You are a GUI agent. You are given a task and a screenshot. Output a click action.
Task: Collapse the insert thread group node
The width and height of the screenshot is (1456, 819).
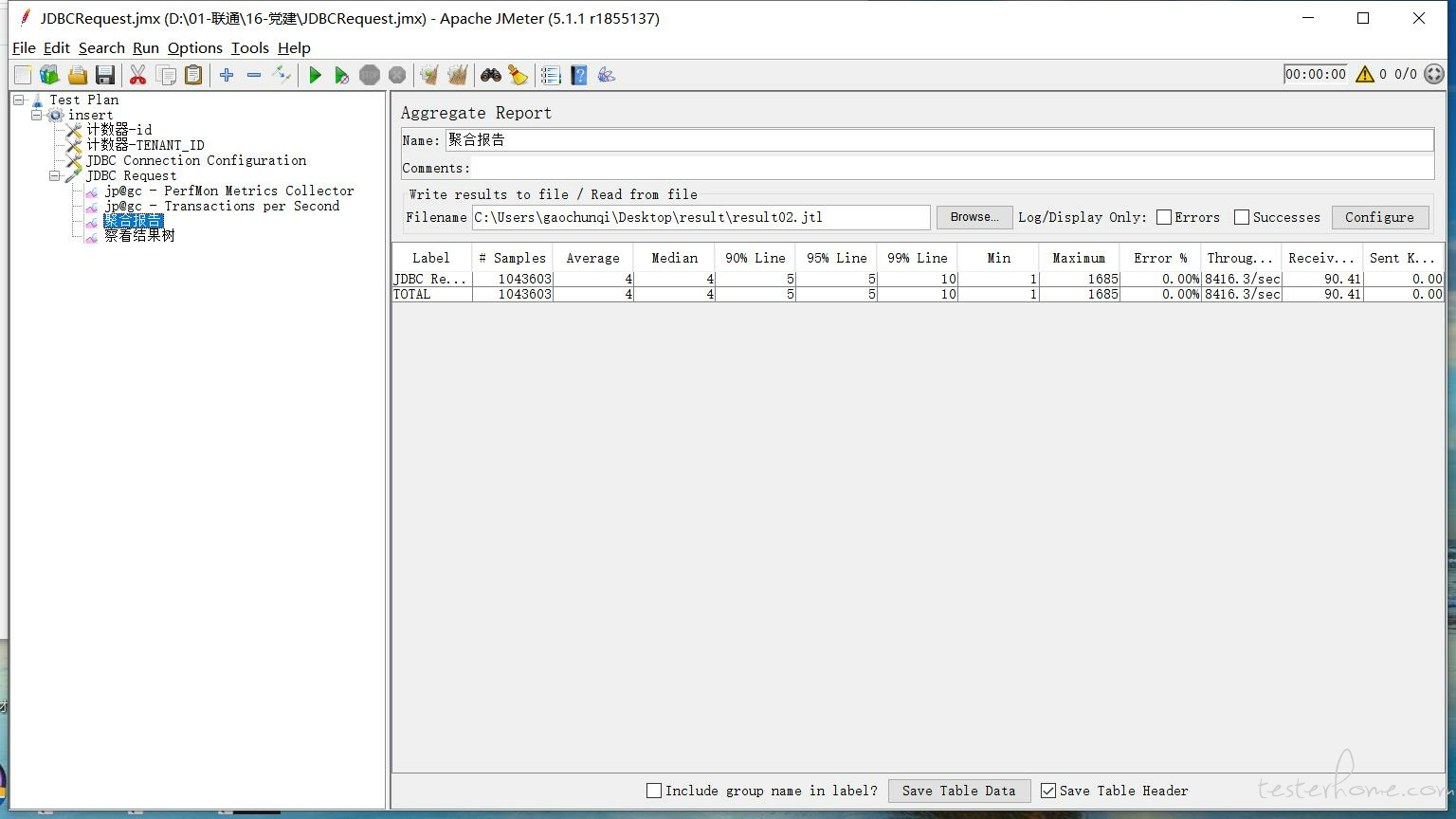click(37, 115)
